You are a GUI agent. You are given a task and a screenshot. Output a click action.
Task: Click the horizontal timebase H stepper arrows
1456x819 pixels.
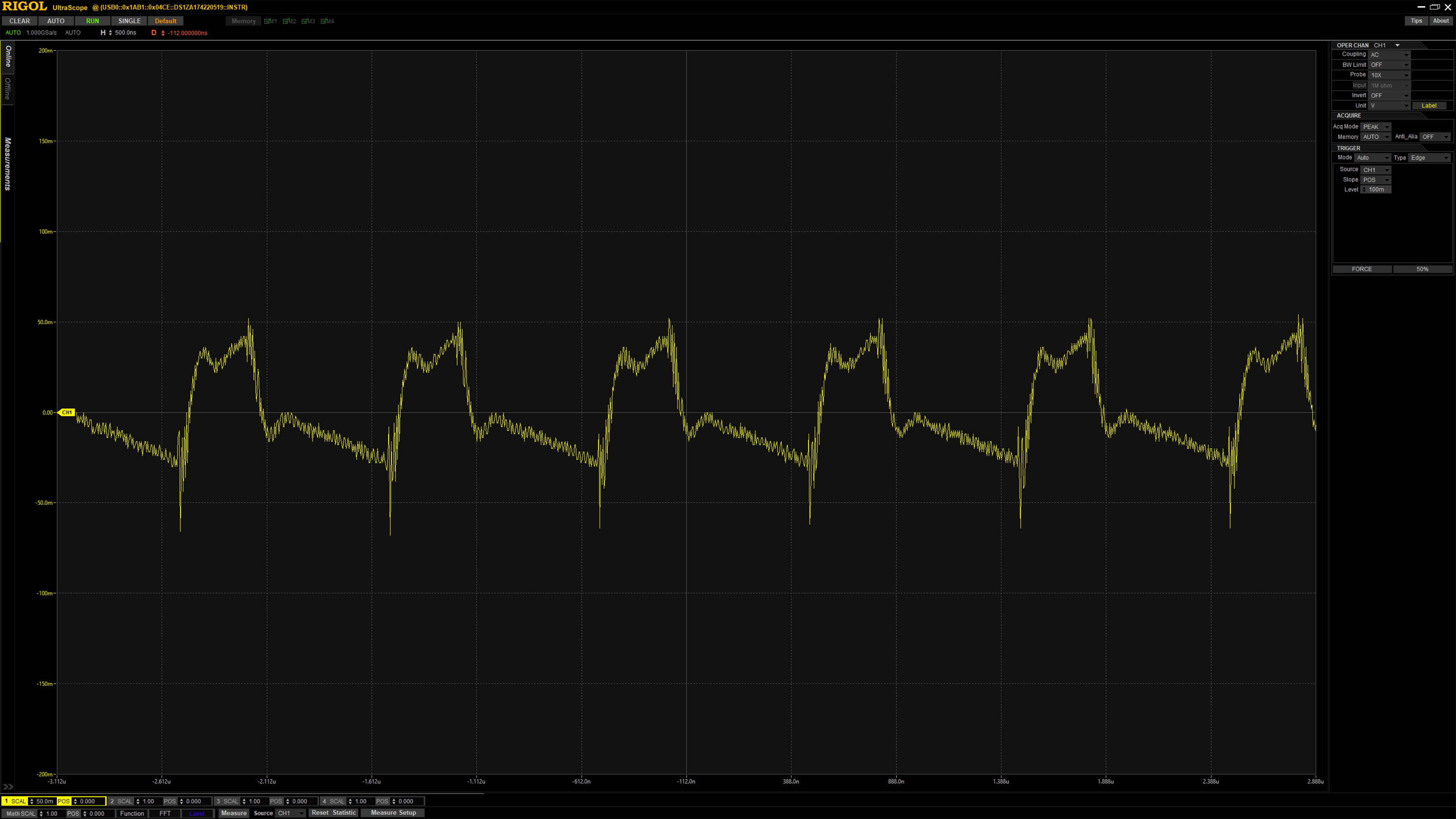[x=110, y=33]
